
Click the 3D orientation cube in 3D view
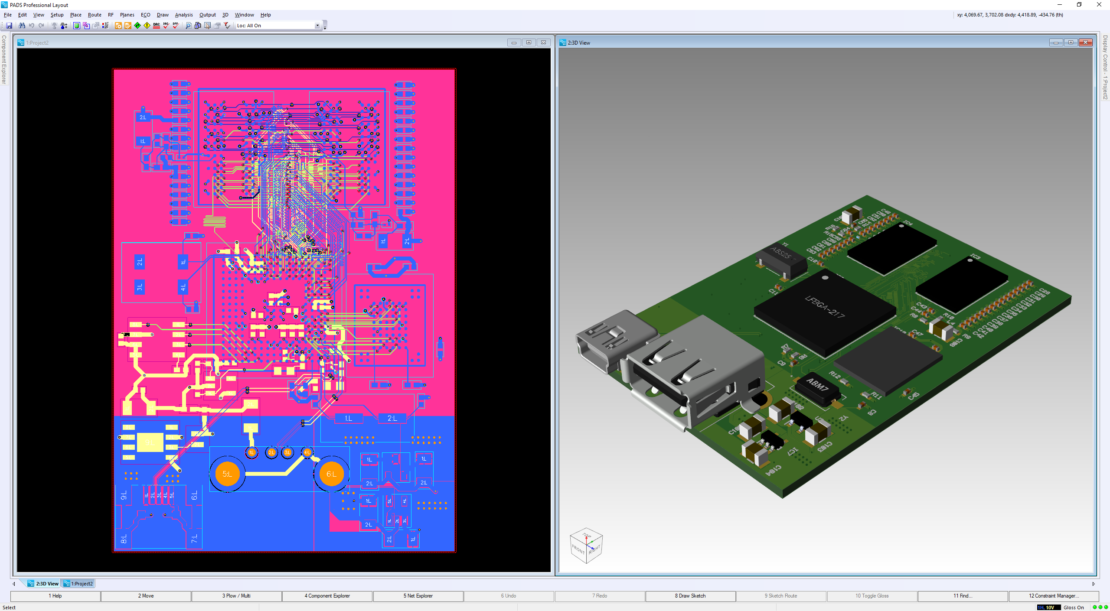[585, 544]
